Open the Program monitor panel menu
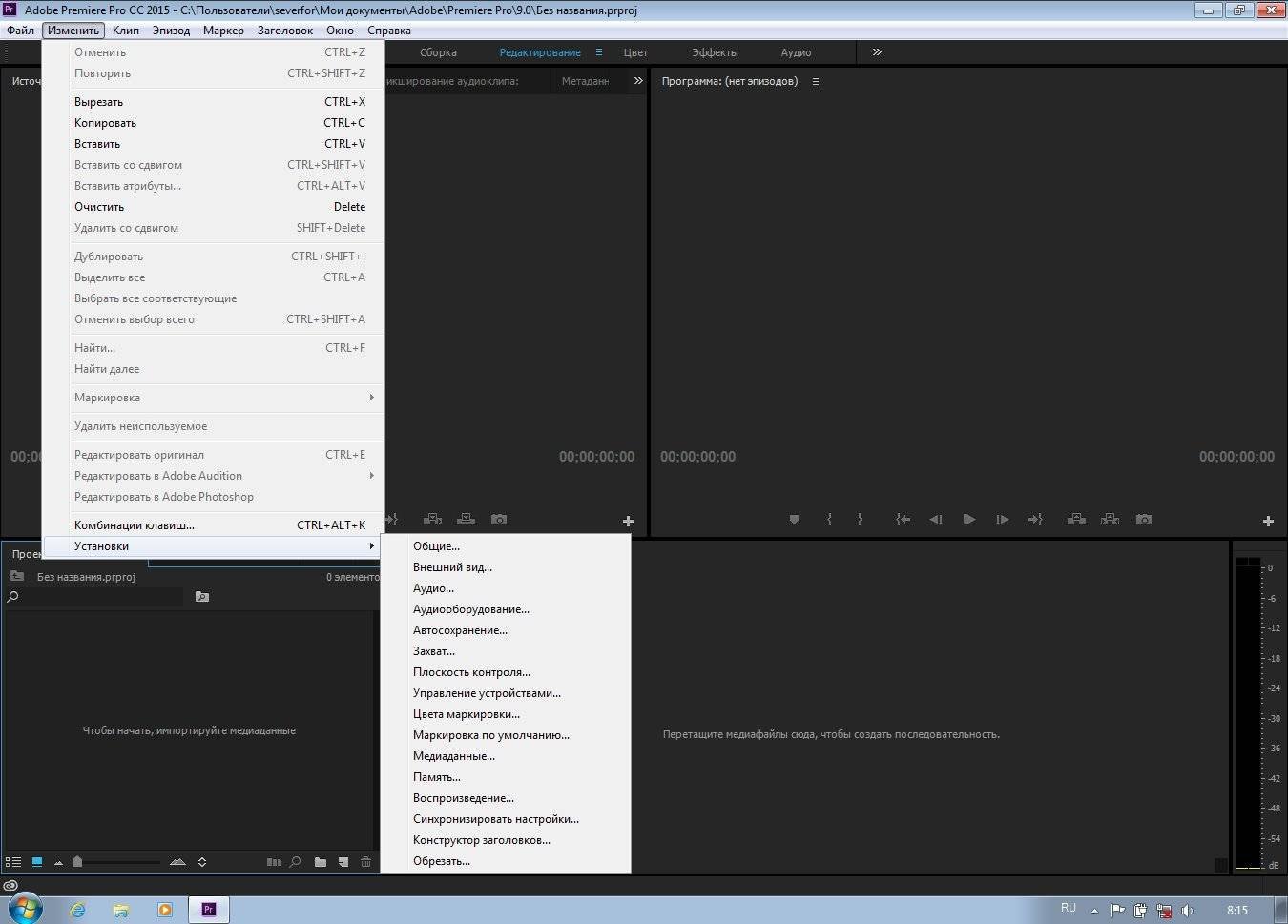Viewport: 1288px width, 924px height. tap(816, 81)
